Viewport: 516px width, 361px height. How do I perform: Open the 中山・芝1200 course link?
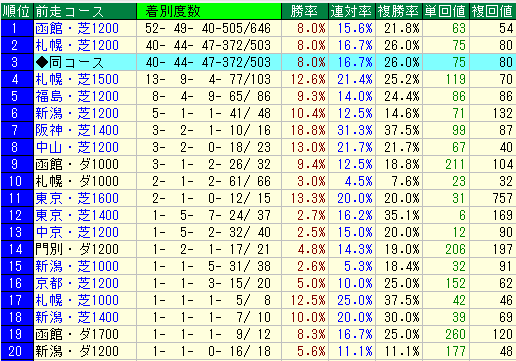point(77,147)
